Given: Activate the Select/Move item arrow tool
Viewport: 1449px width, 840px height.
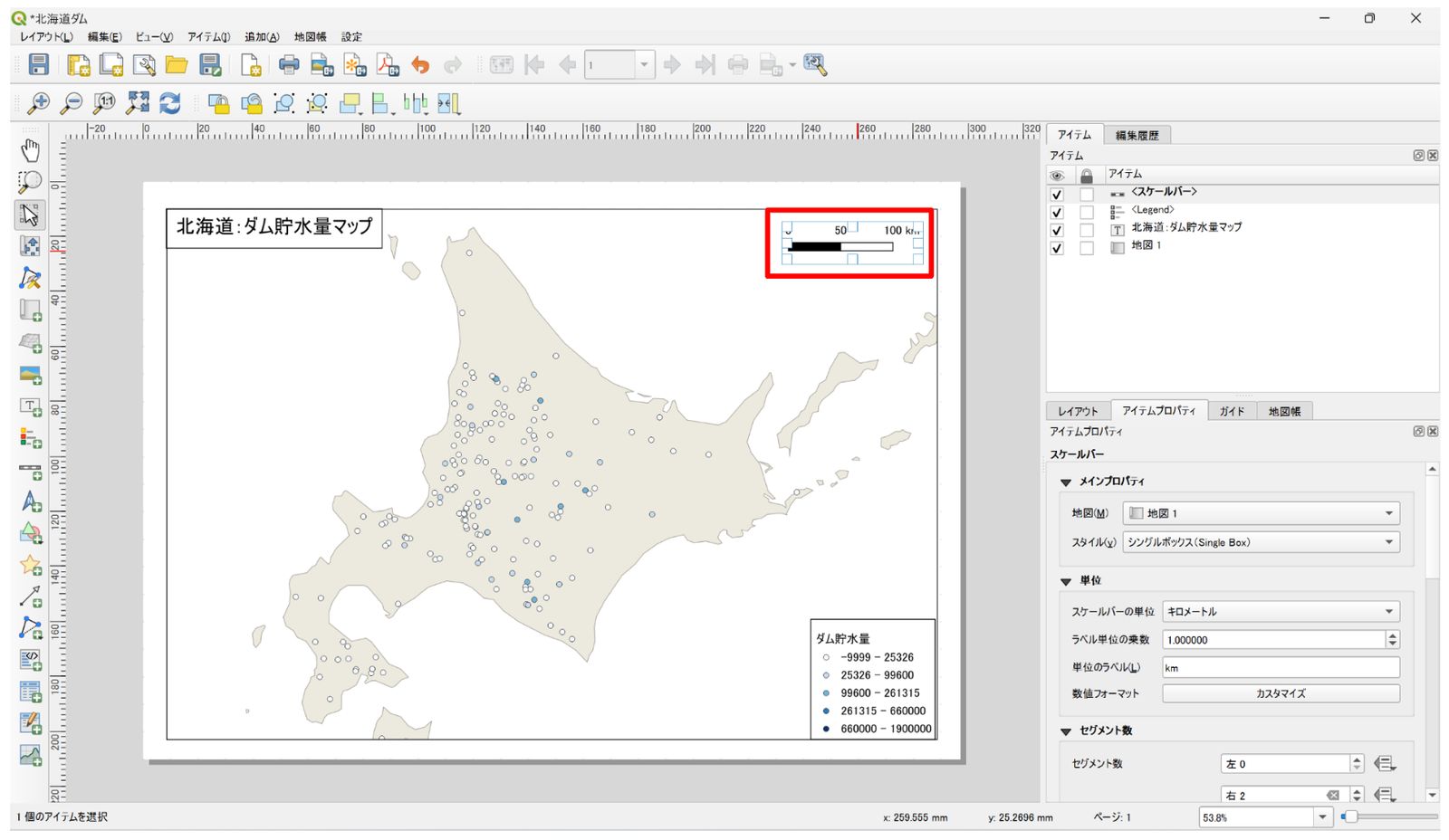Looking at the screenshot, I should pos(30,215).
